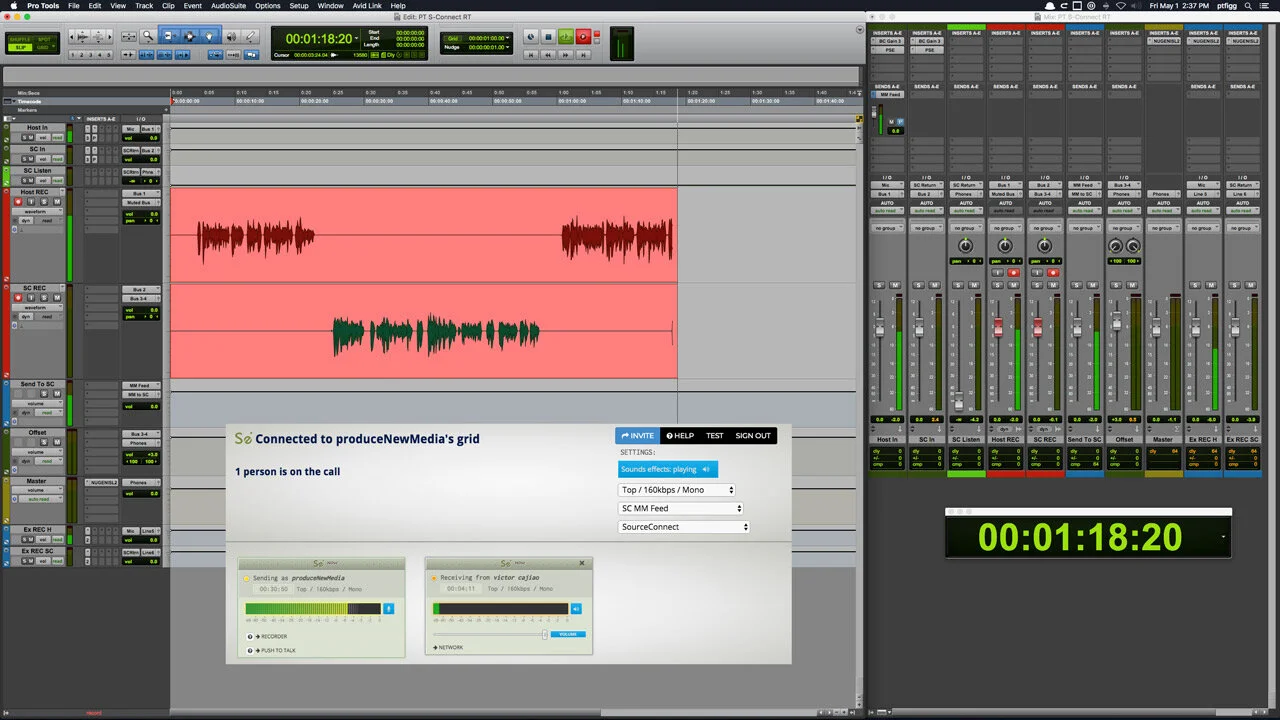Screen dimensions: 1280x720
Task: Click the SC Listen pan knob in Mix window
Action: pos(965,246)
